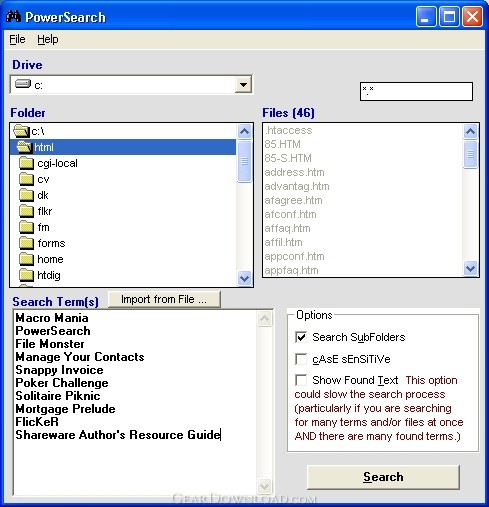Click the files list up scroll arrow

tap(470, 132)
